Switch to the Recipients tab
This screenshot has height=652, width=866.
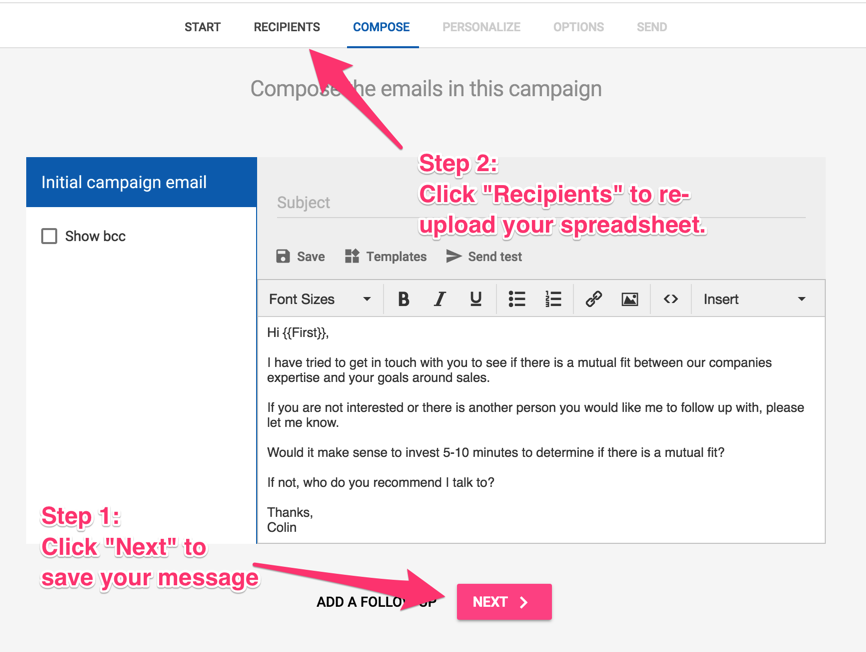tap(286, 27)
